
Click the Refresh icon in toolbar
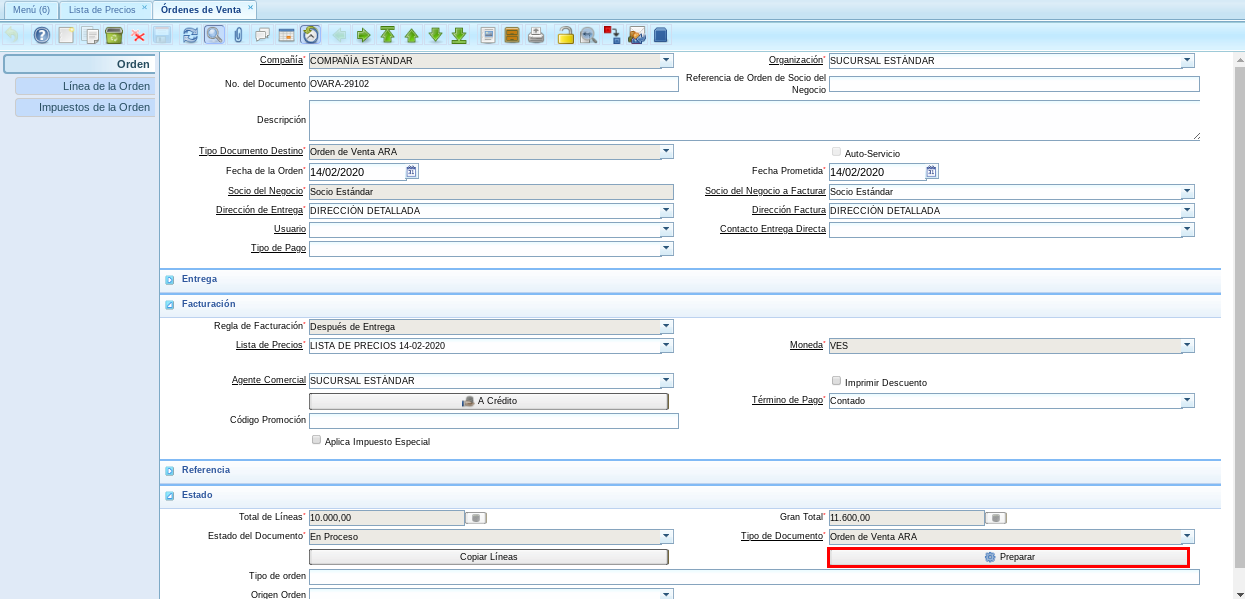[190, 36]
